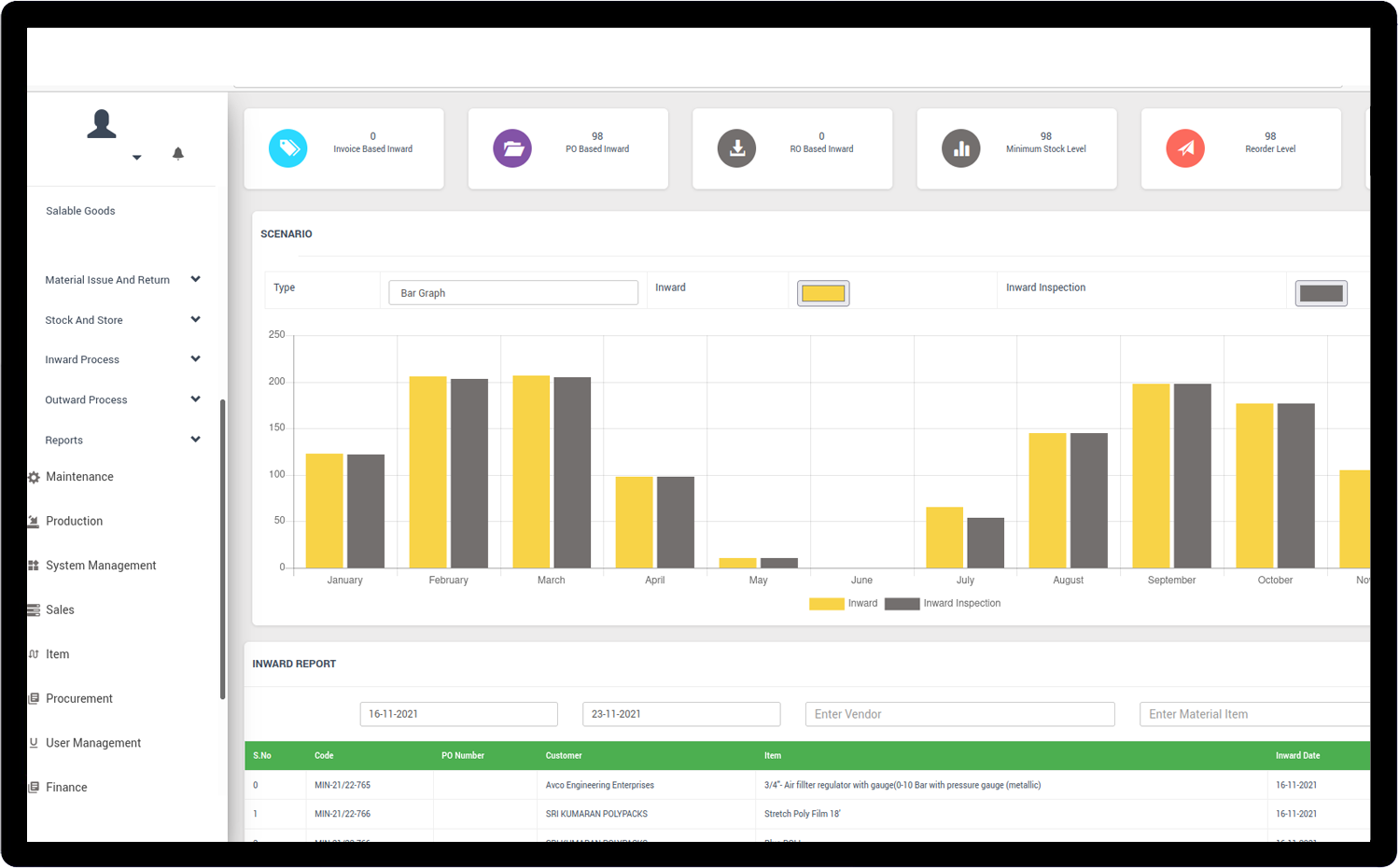Focus the Enter Vendor field
The width and height of the screenshot is (1399, 868).
coord(960,714)
